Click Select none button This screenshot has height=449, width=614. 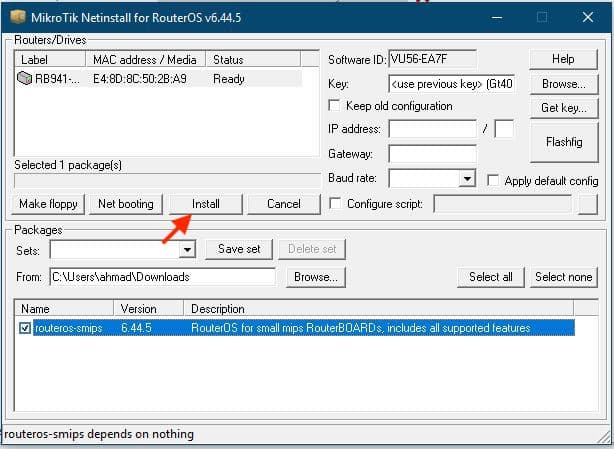(x=564, y=277)
